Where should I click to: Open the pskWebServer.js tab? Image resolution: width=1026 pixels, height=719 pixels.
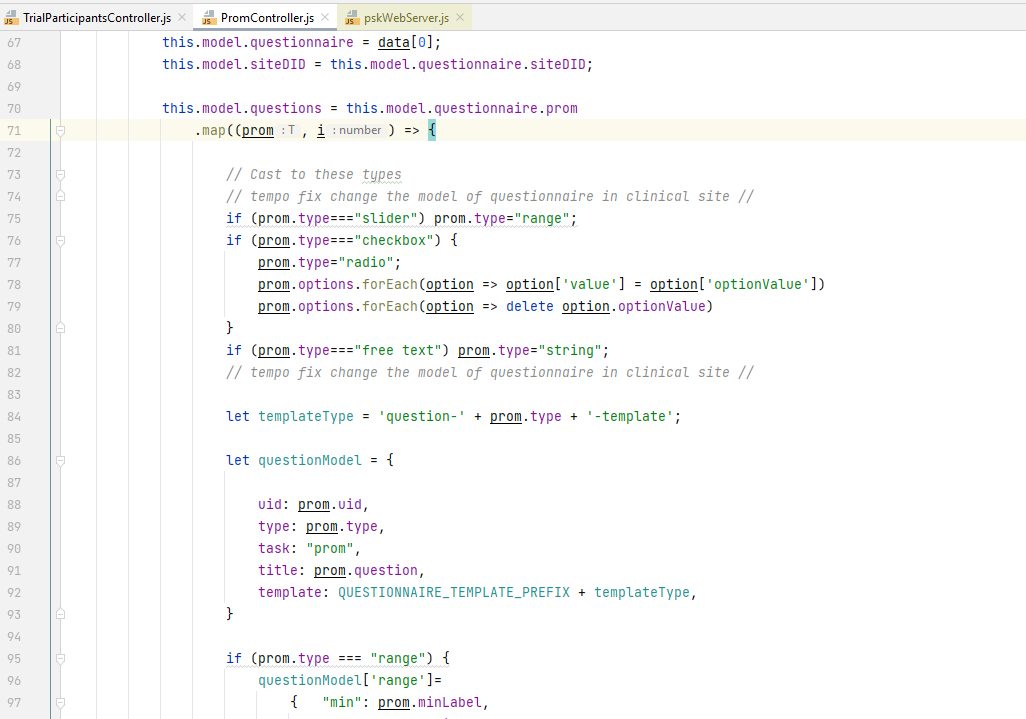pyautogui.click(x=406, y=18)
